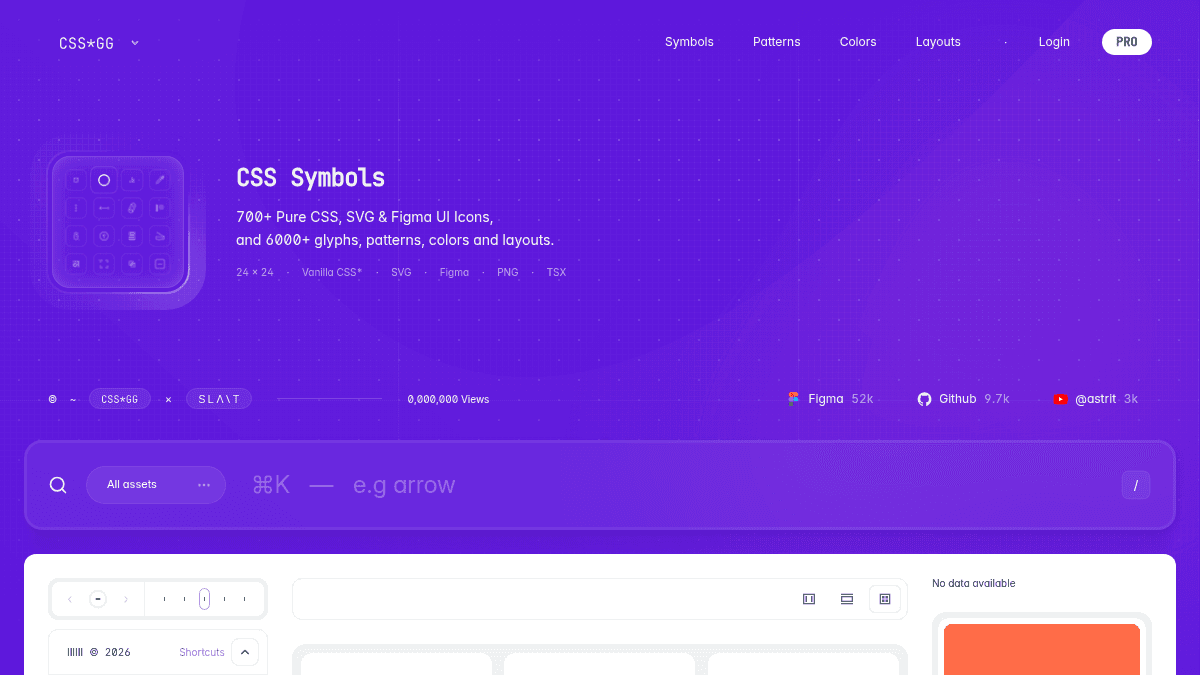The width and height of the screenshot is (1200, 675).
Task: Open the YouTube @astrit icon
Action: pyautogui.click(x=1060, y=399)
